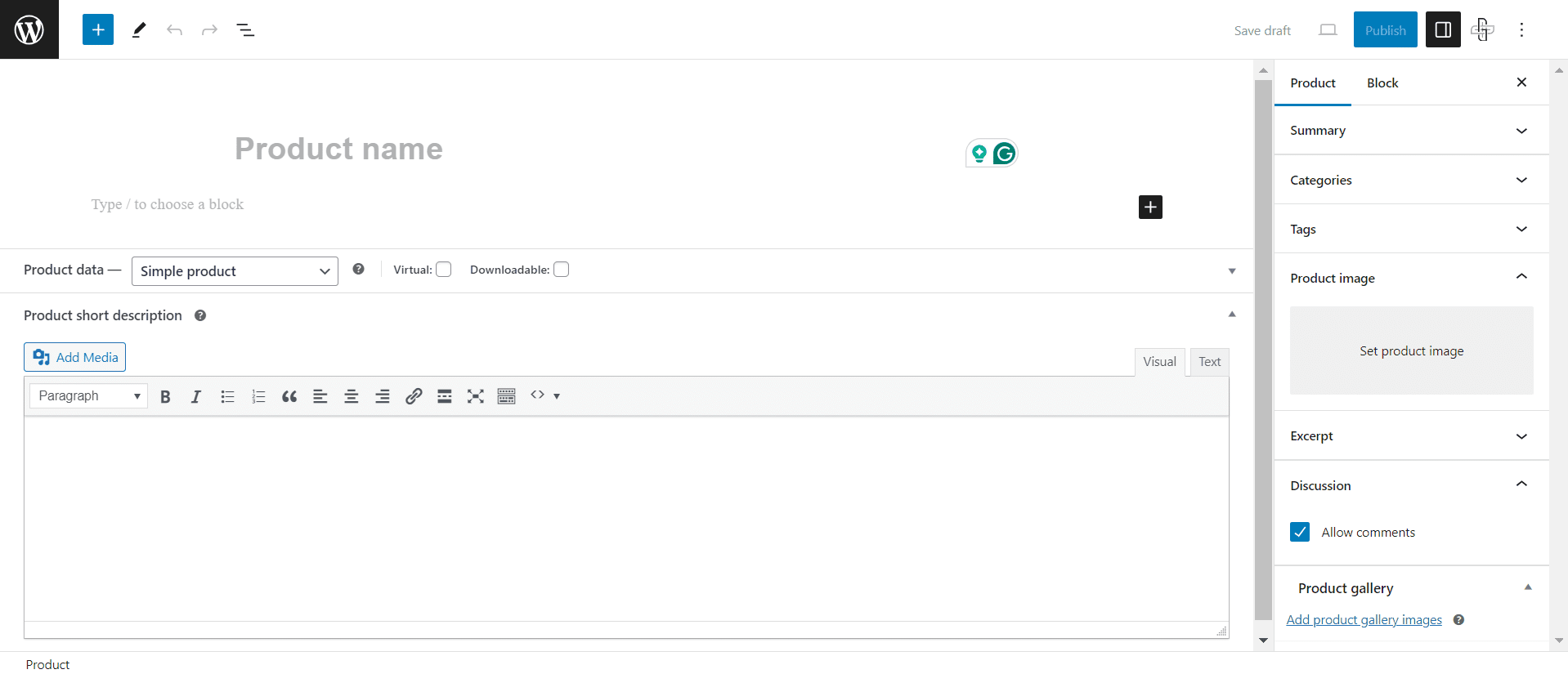
Task: Open the Document overview list icon
Action: [245, 30]
